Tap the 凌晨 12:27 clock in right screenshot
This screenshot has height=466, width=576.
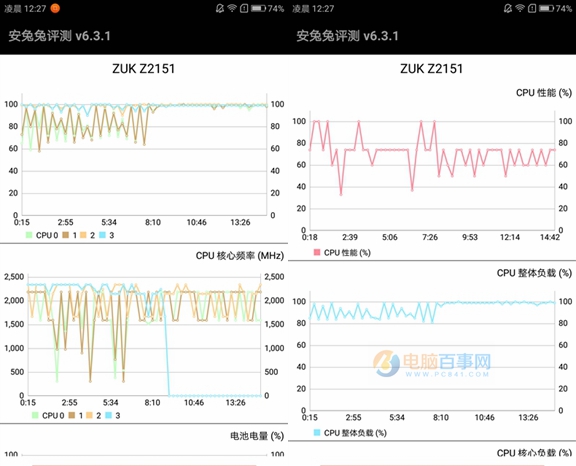click(x=313, y=8)
